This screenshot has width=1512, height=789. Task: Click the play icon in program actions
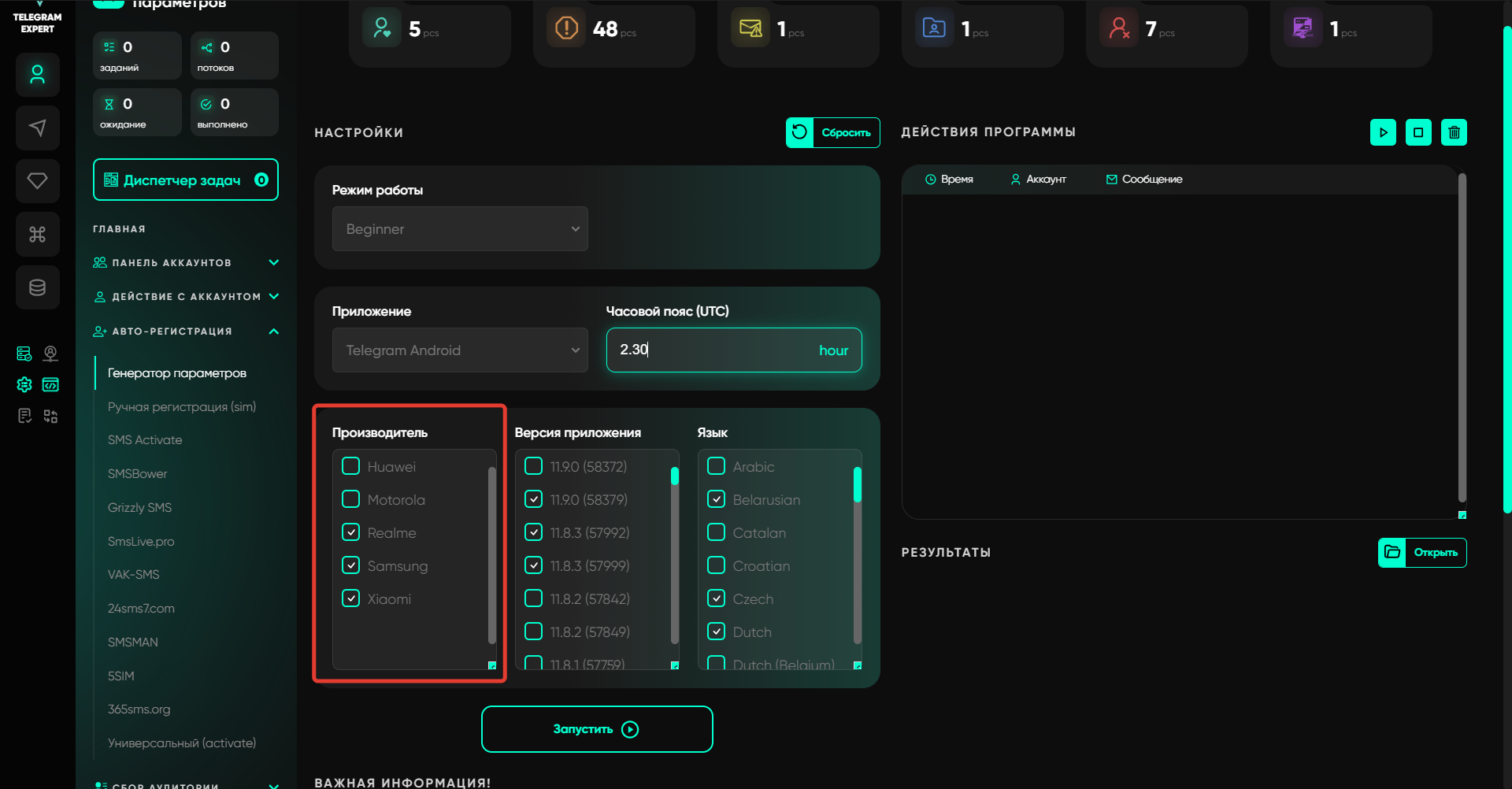[x=1383, y=132]
